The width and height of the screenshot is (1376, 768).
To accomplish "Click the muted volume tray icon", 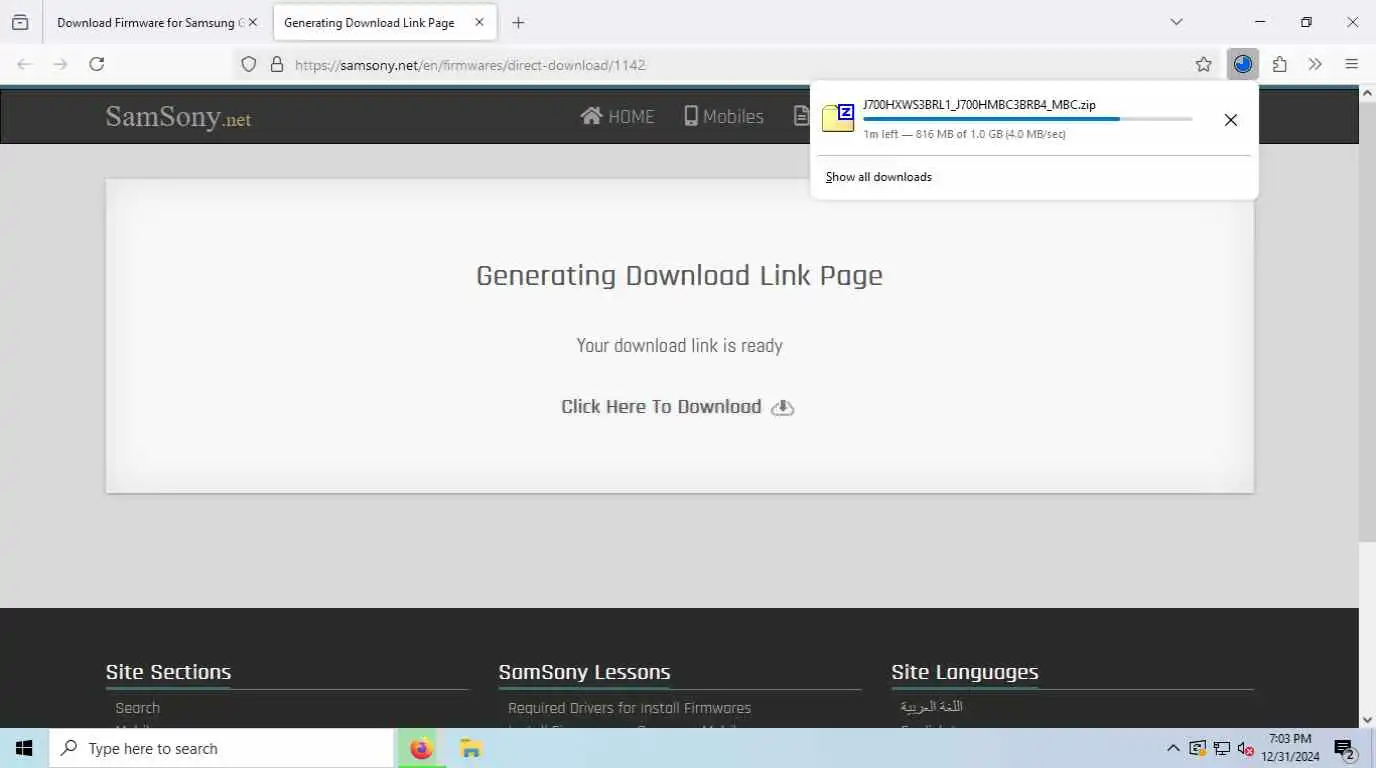I will (1246, 748).
